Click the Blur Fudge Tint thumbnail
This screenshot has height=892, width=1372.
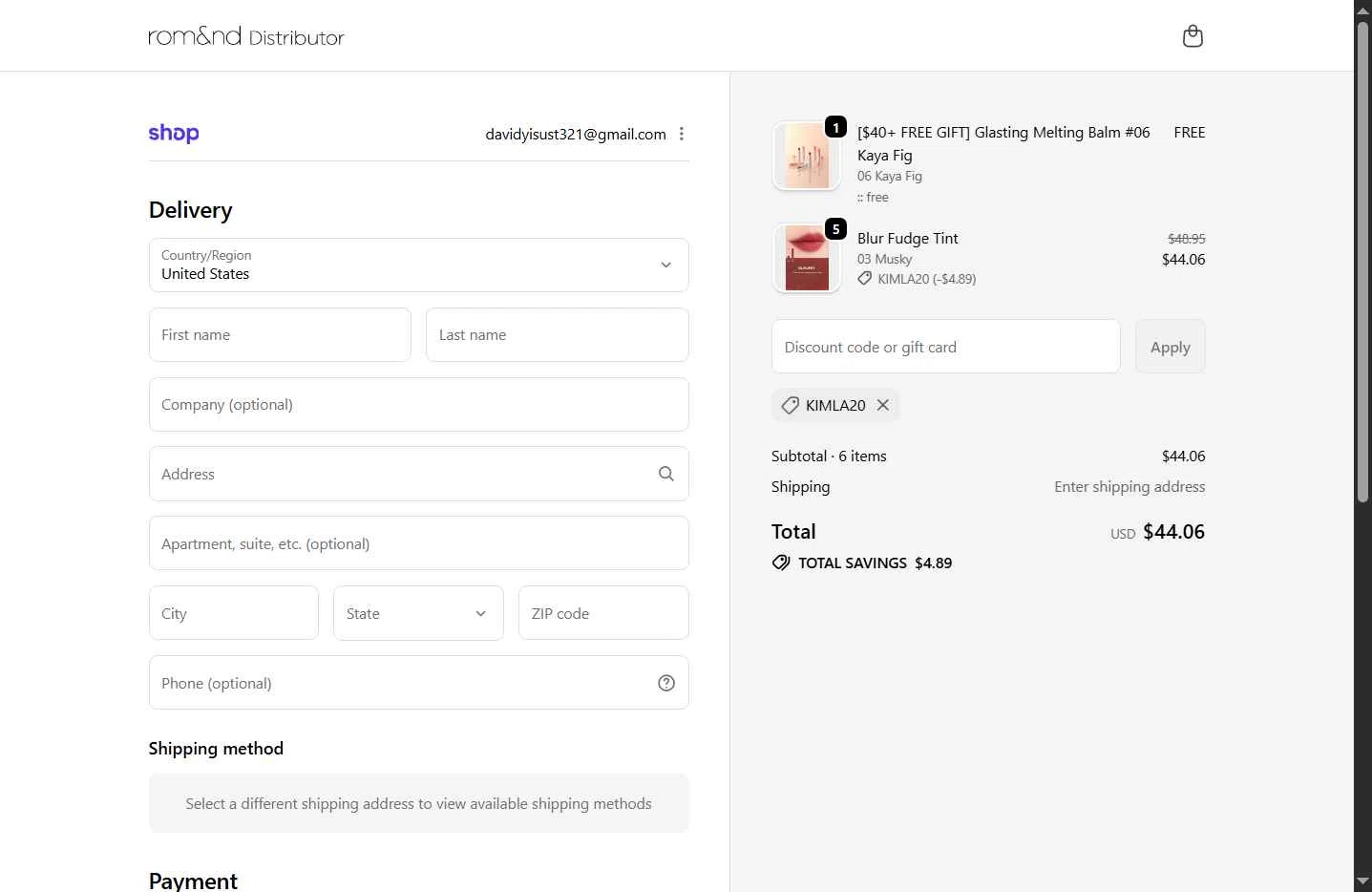coord(807,258)
